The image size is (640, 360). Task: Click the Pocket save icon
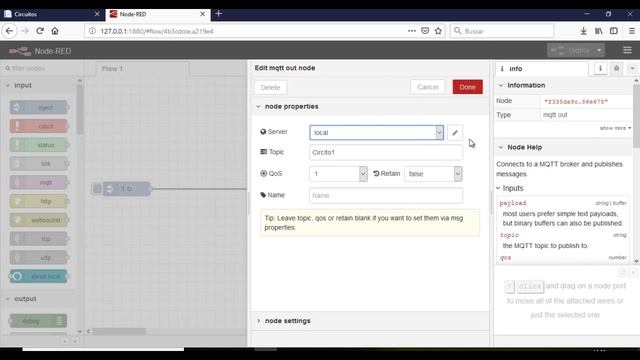pos(425,31)
